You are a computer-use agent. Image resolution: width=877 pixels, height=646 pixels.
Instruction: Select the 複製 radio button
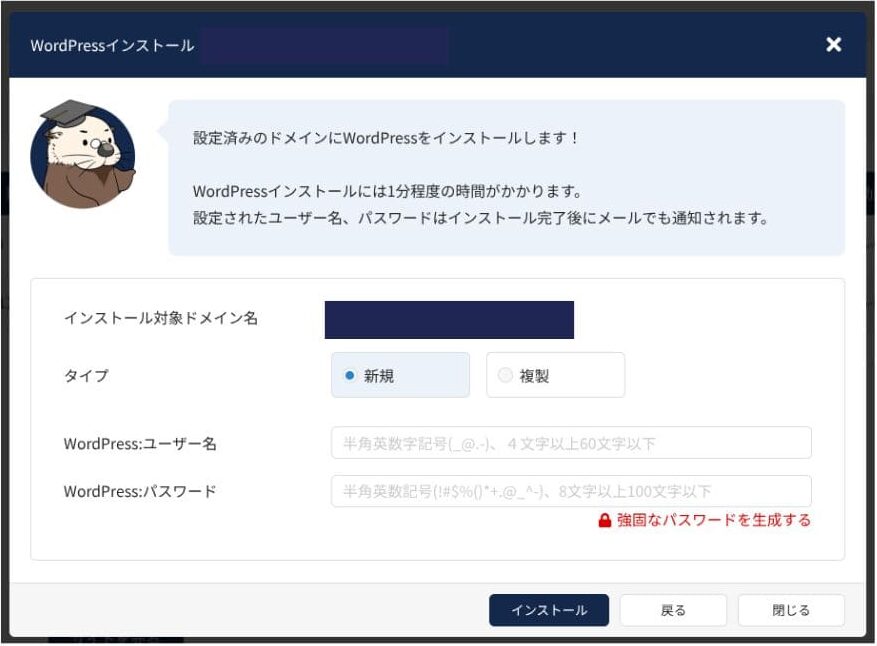click(x=505, y=376)
